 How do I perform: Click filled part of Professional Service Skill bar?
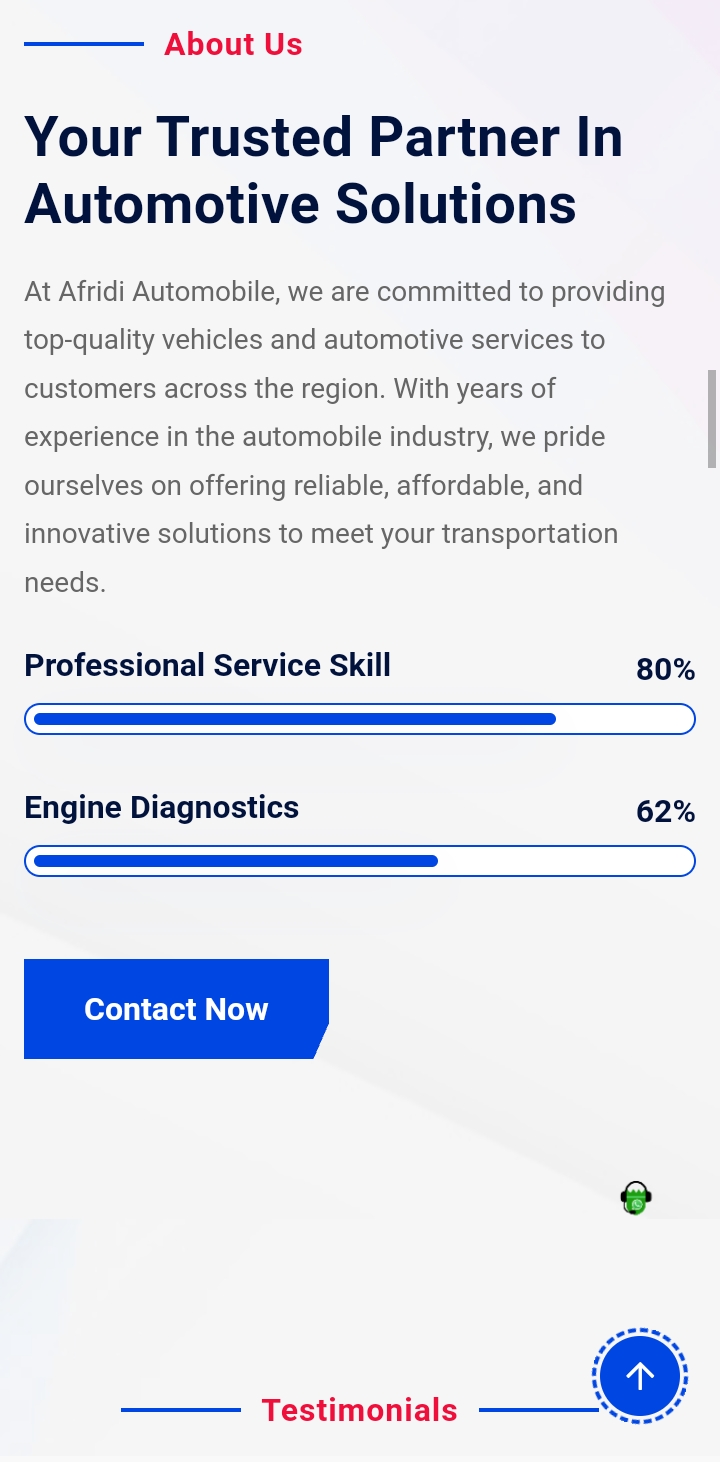point(294,719)
